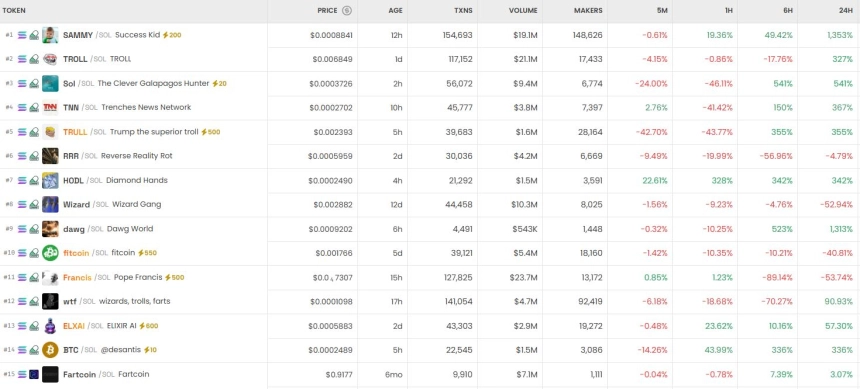Click the lightning 200 boost badge on SAMMY
860x389 pixels.
(172, 35)
